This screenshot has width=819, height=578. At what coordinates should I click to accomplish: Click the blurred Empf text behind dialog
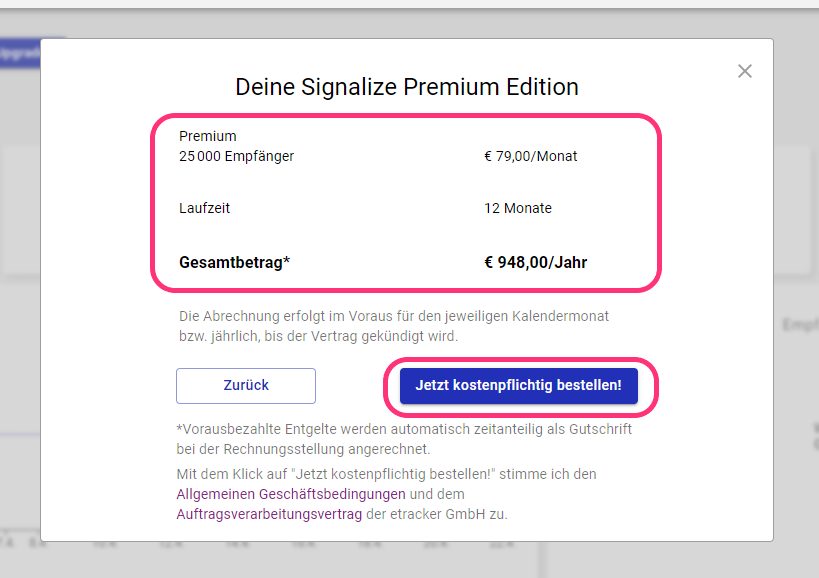tap(801, 325)
